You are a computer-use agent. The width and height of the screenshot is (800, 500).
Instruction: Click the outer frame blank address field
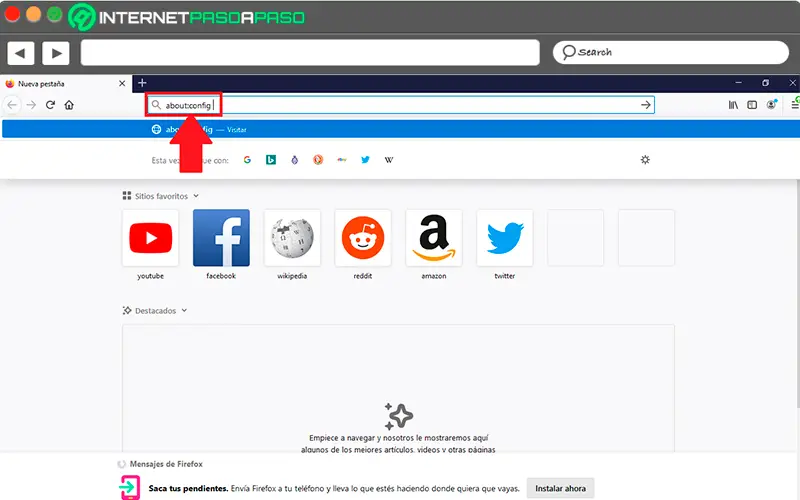[310, 53]
